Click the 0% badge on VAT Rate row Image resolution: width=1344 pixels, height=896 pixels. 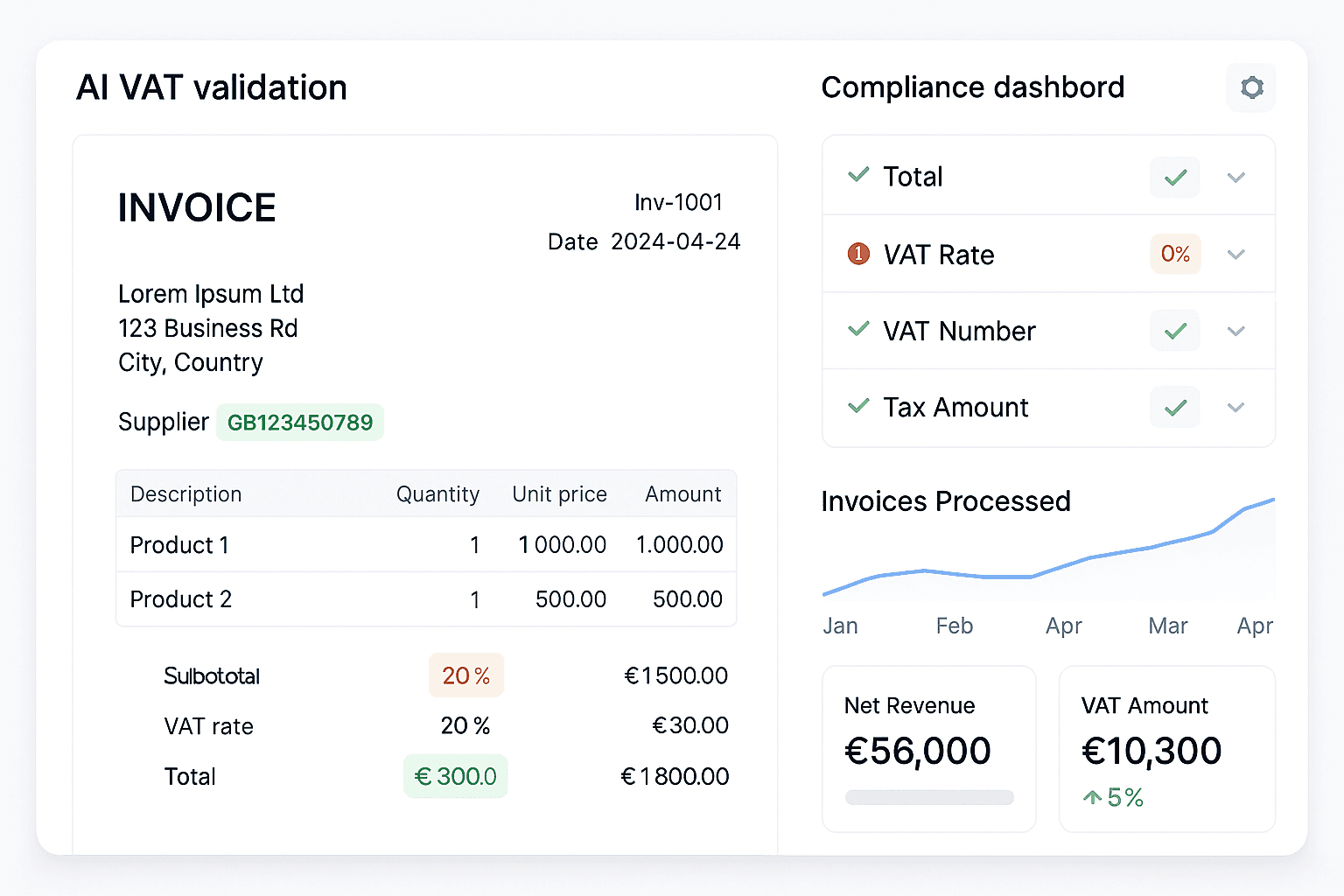coord(1175,254)
